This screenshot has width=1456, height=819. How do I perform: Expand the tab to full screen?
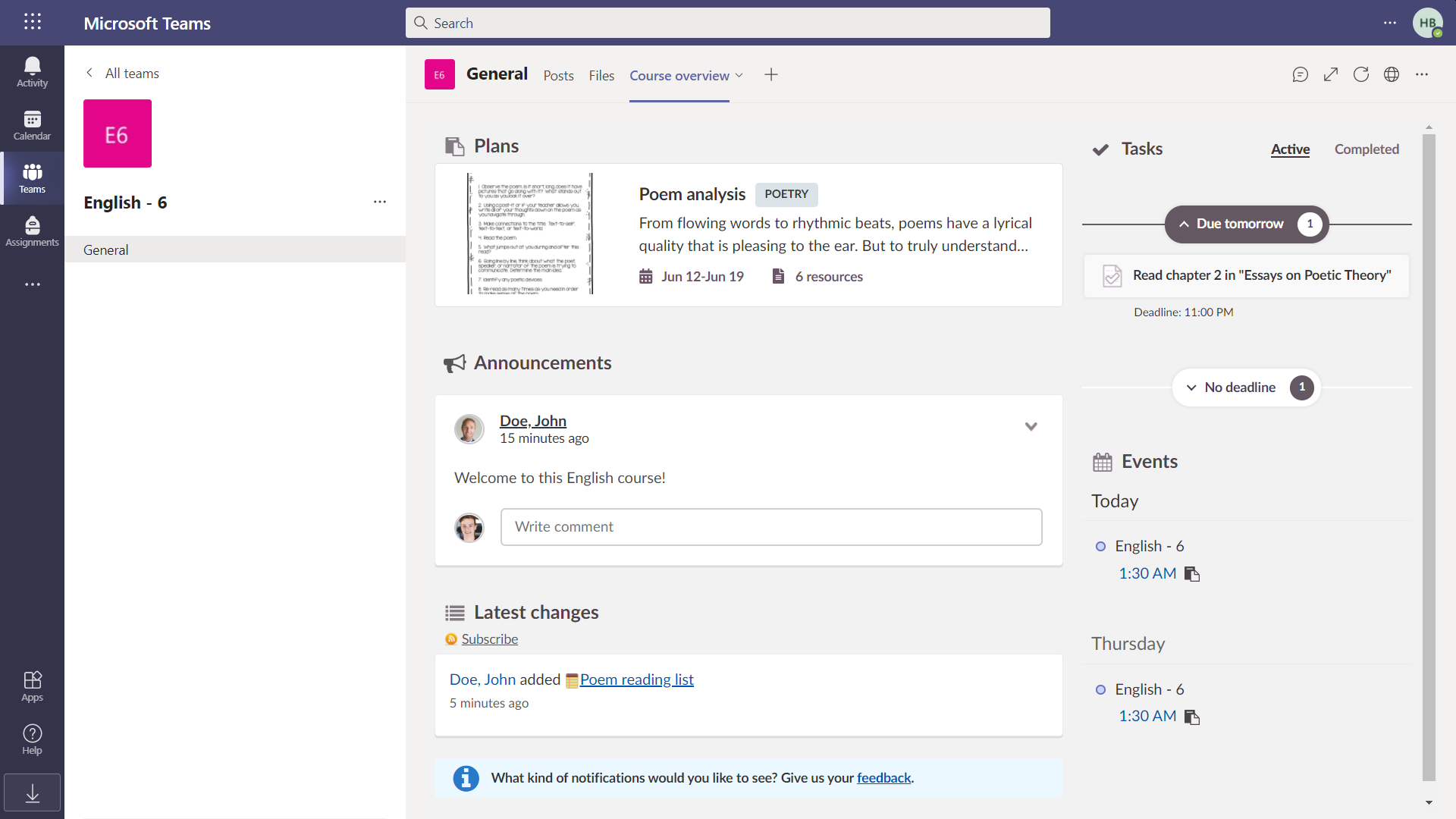1331,74
